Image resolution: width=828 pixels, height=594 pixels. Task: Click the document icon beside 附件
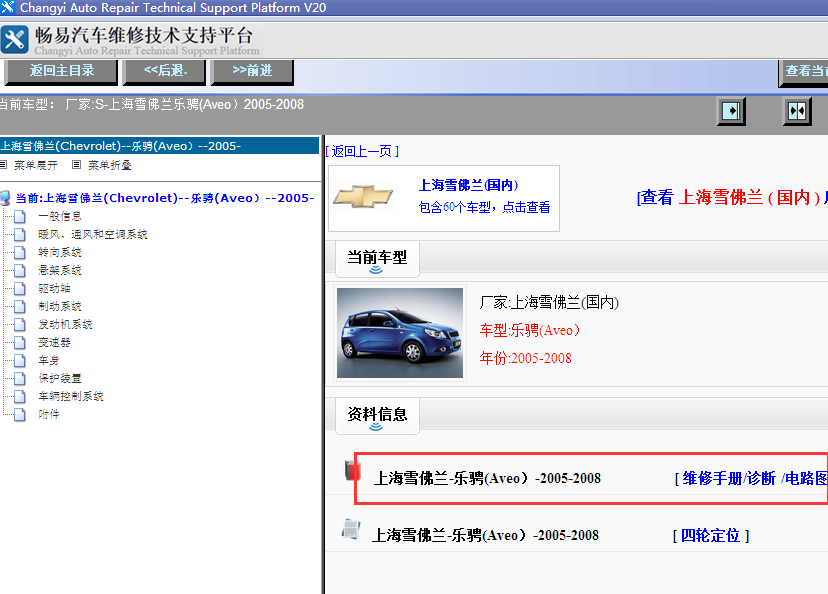coord(20,414)
